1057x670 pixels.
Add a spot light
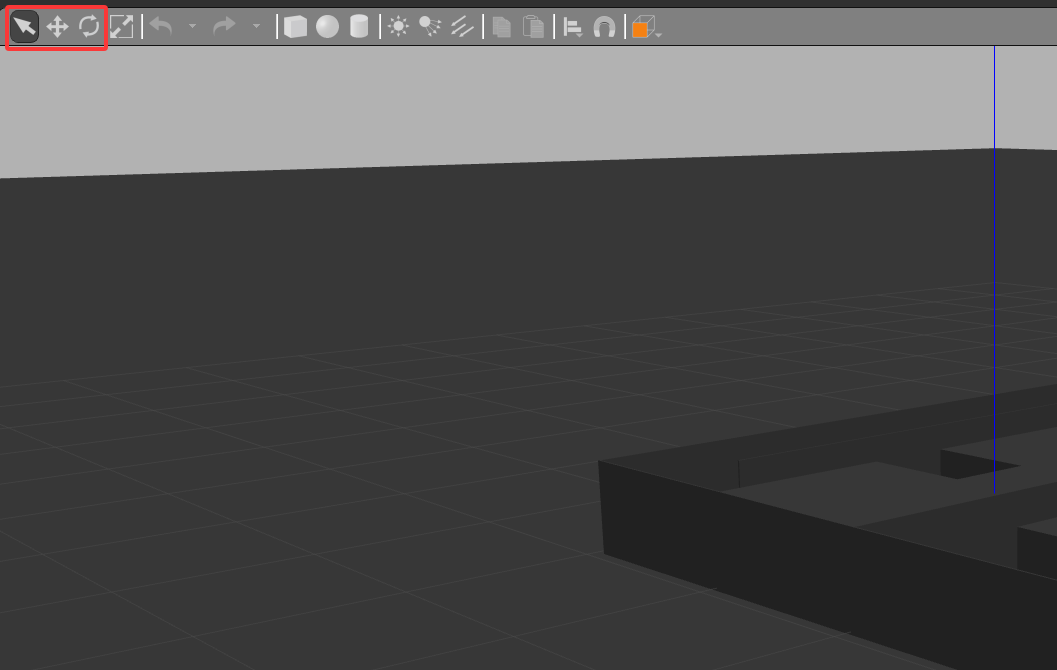tap(430, 27)
